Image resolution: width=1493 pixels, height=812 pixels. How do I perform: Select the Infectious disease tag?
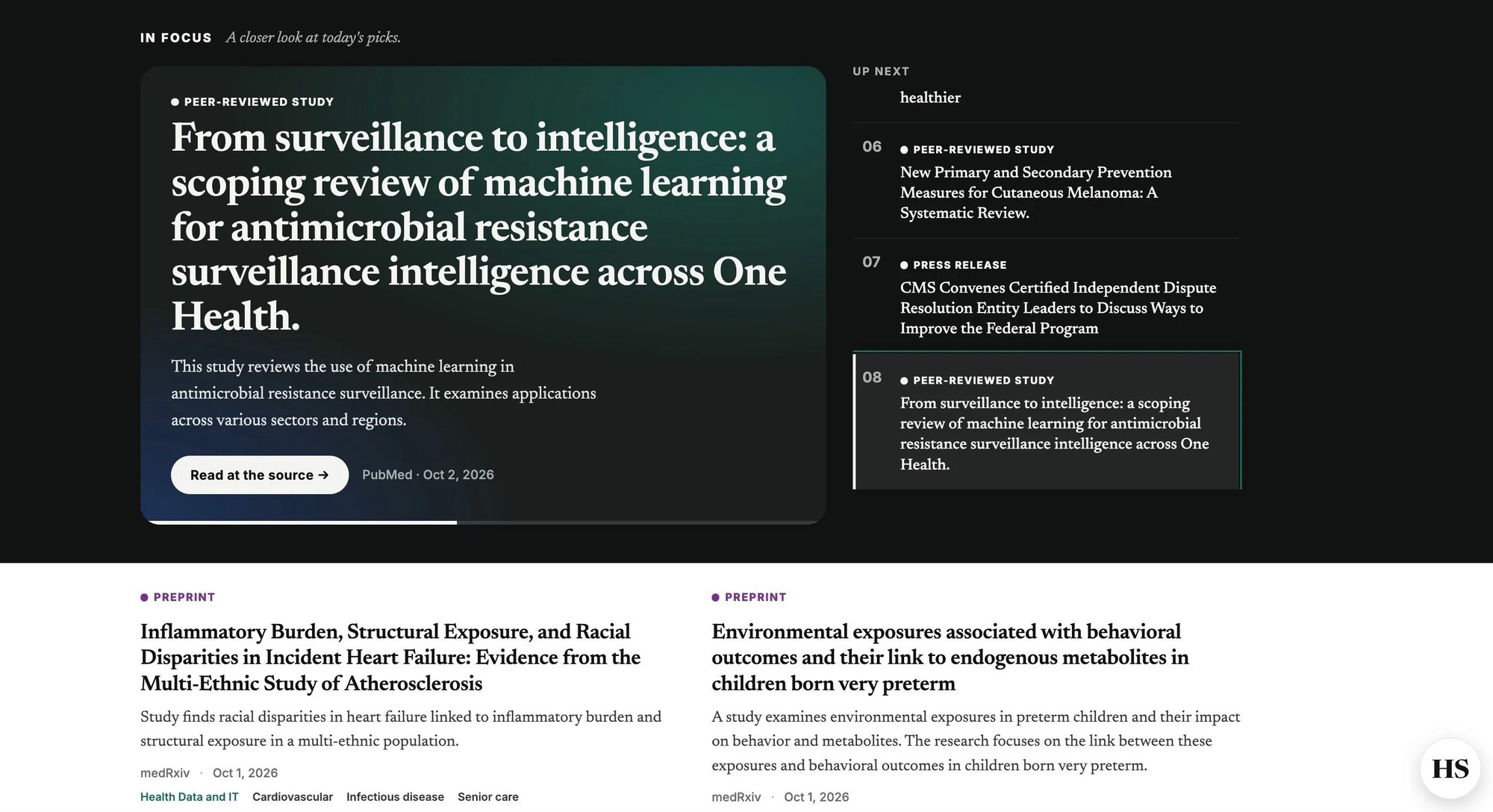click(x=395, y=797)
